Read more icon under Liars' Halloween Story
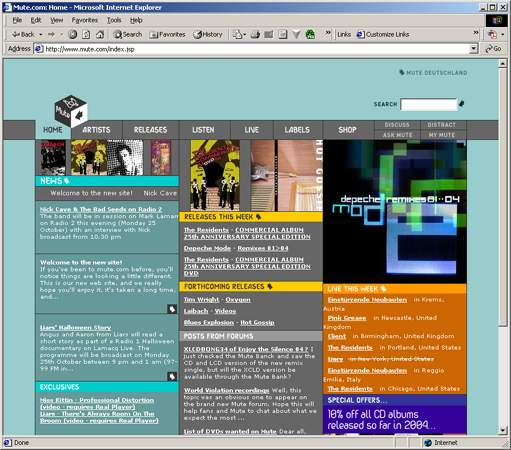The height and width of the screenshot is (450, 511). coord(172,376)
